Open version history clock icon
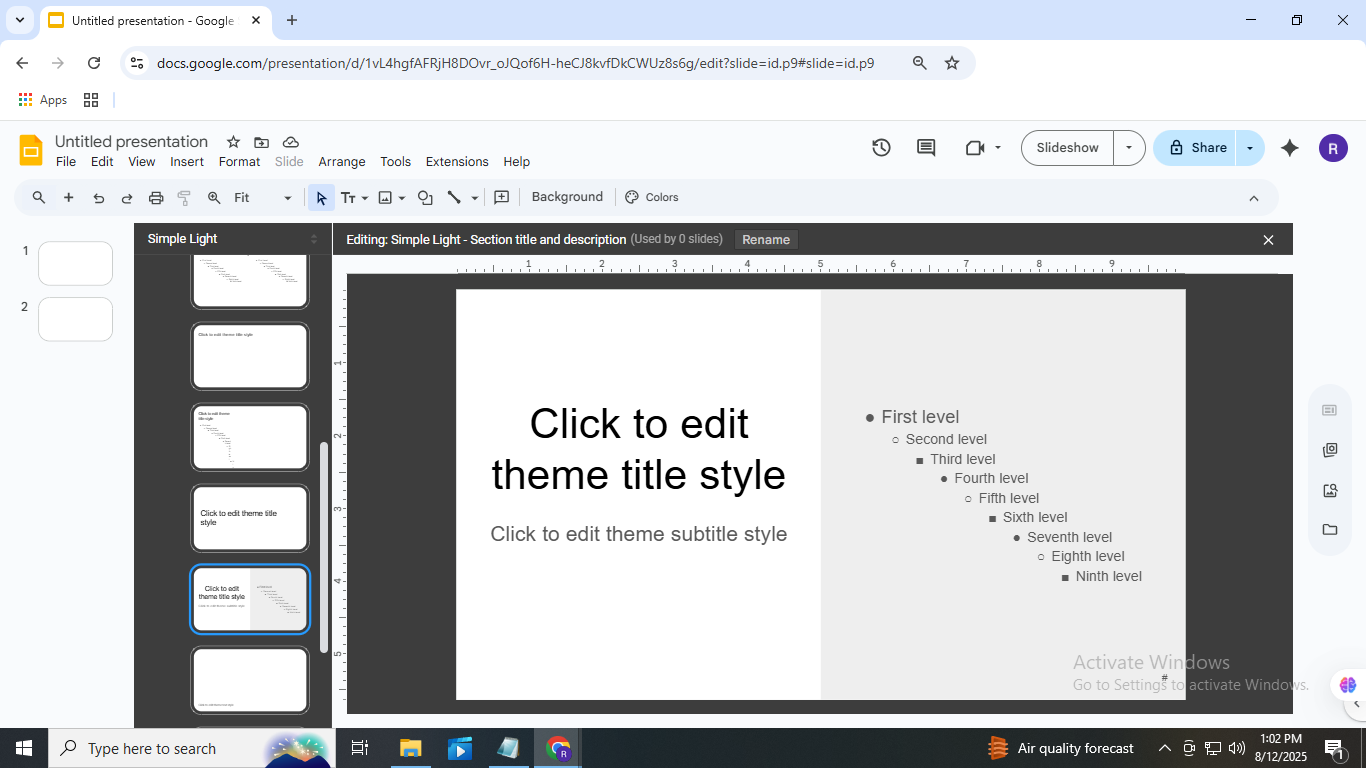The width and height of the screenshot is (1366, 768). pyautogui.click(x=881, y=148)
